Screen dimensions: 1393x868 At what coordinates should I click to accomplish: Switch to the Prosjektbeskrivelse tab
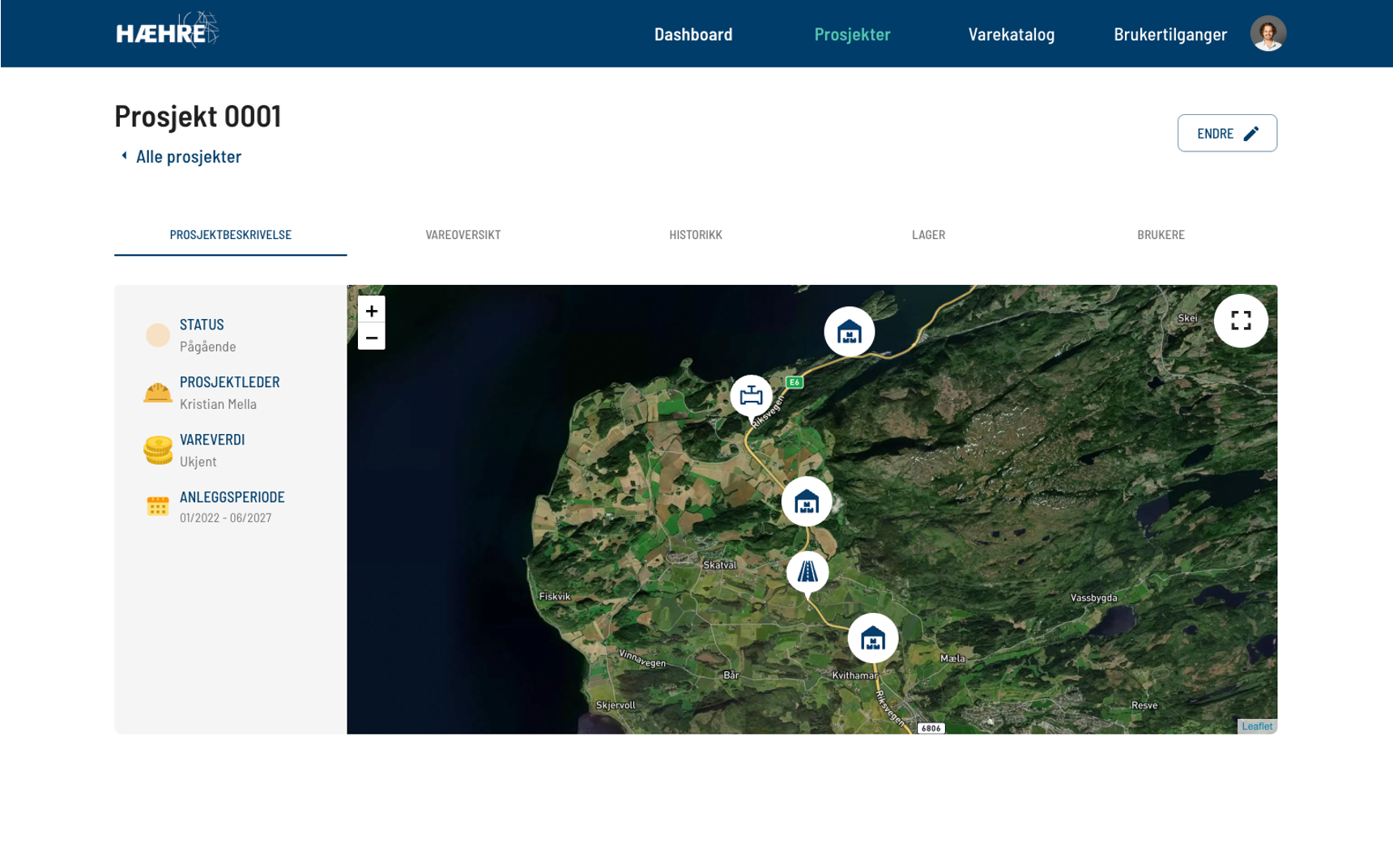tap(231, 235)
